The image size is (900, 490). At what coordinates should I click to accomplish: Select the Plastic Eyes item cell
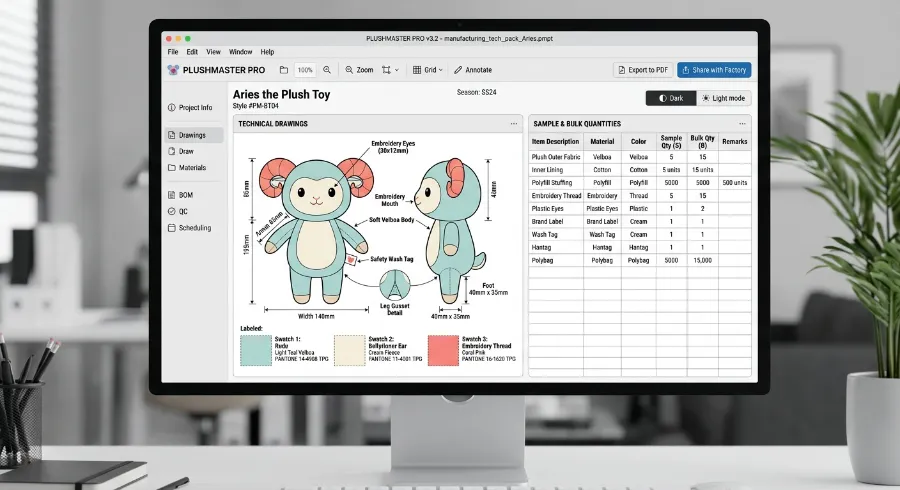[556, 209]
